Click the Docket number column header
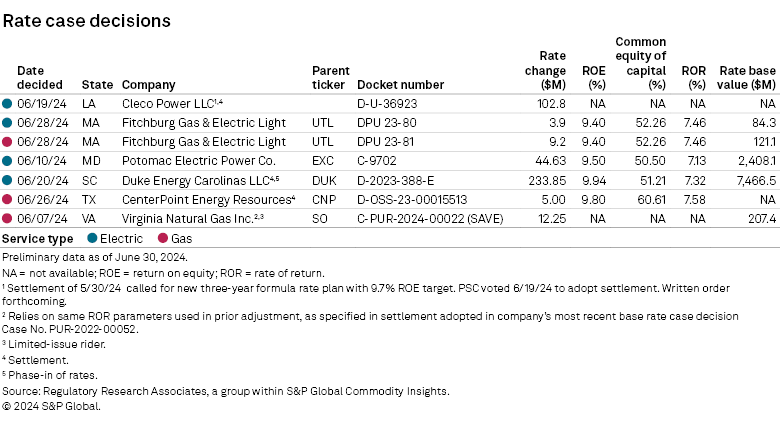780x423 pixels. click(400, 85)
